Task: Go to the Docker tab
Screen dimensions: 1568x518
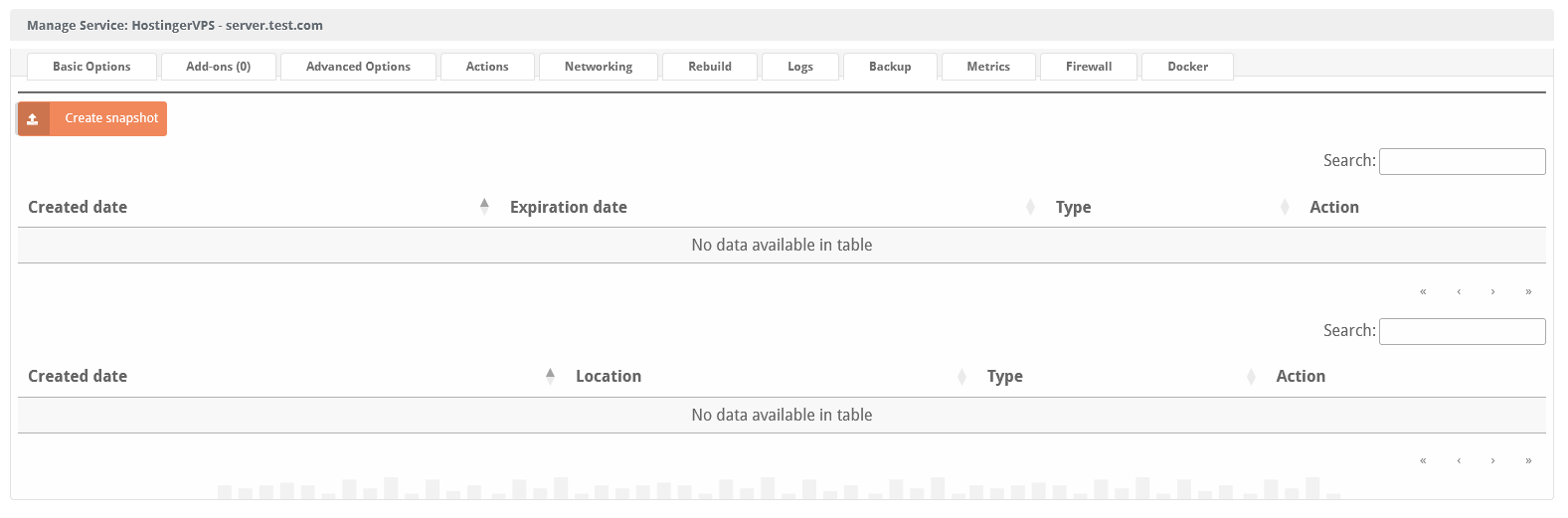Action: (1188, 67)
